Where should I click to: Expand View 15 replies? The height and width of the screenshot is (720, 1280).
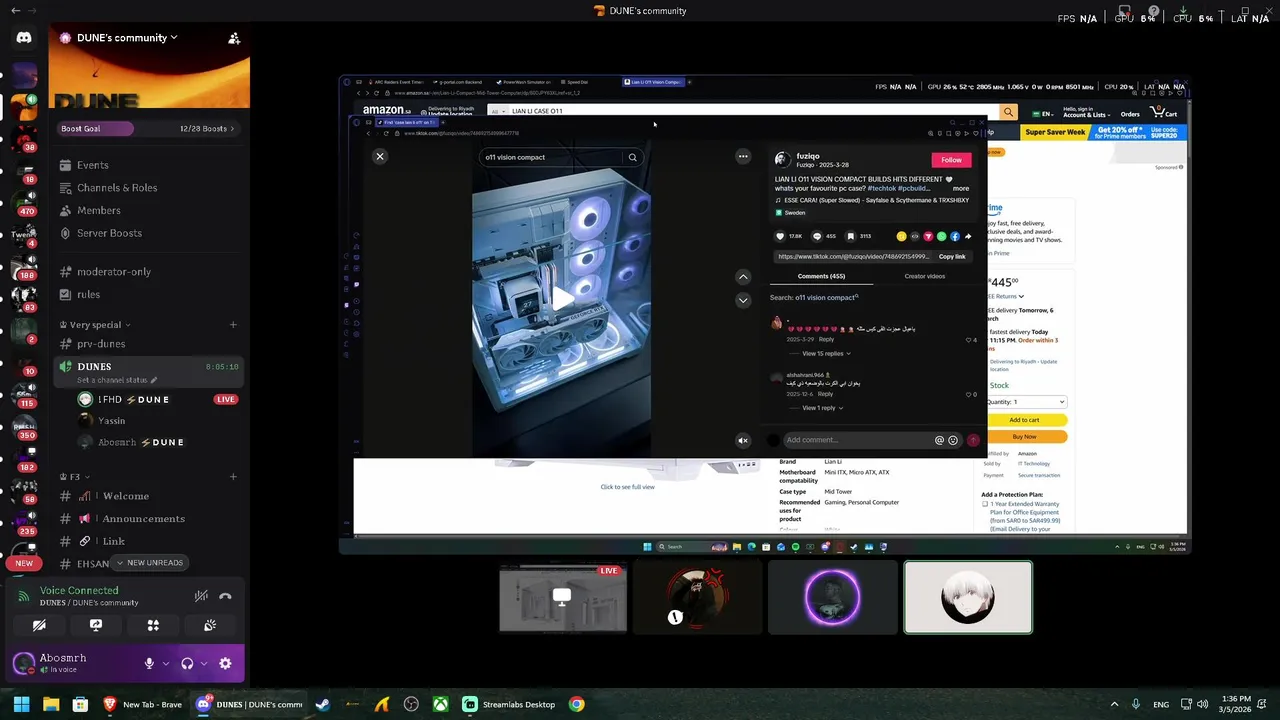click(826, 353)
